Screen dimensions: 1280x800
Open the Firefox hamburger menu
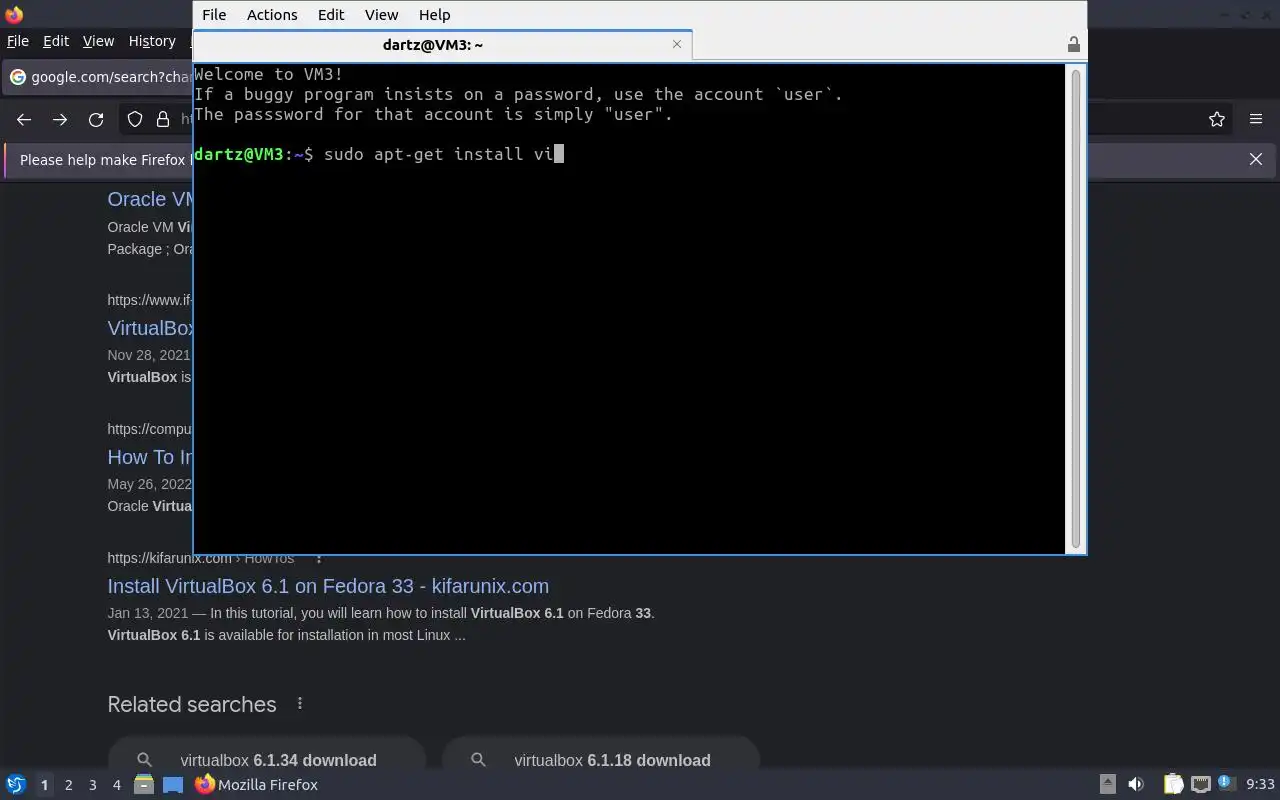(x=1256, y=119)
